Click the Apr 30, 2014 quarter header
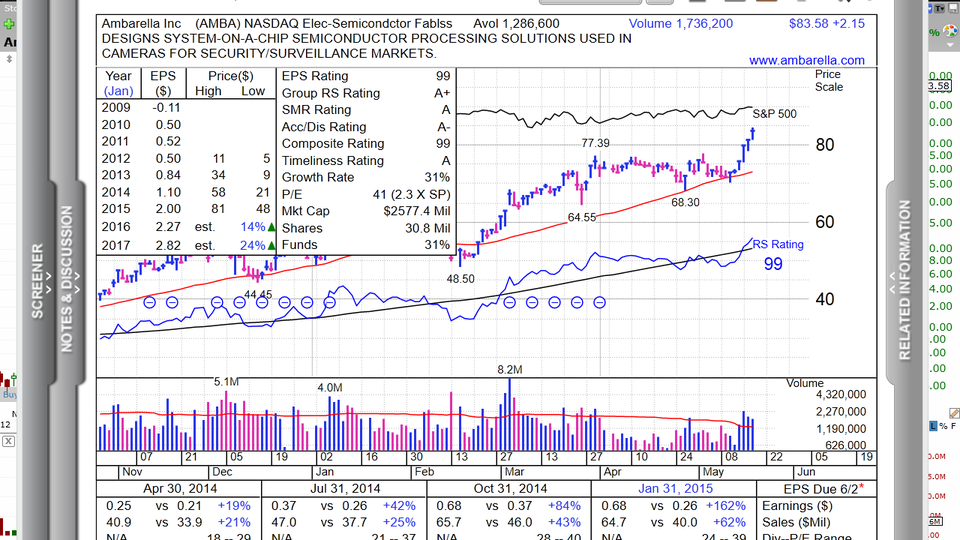The height and width of the screenshot is (540, 960). point(180,489)
